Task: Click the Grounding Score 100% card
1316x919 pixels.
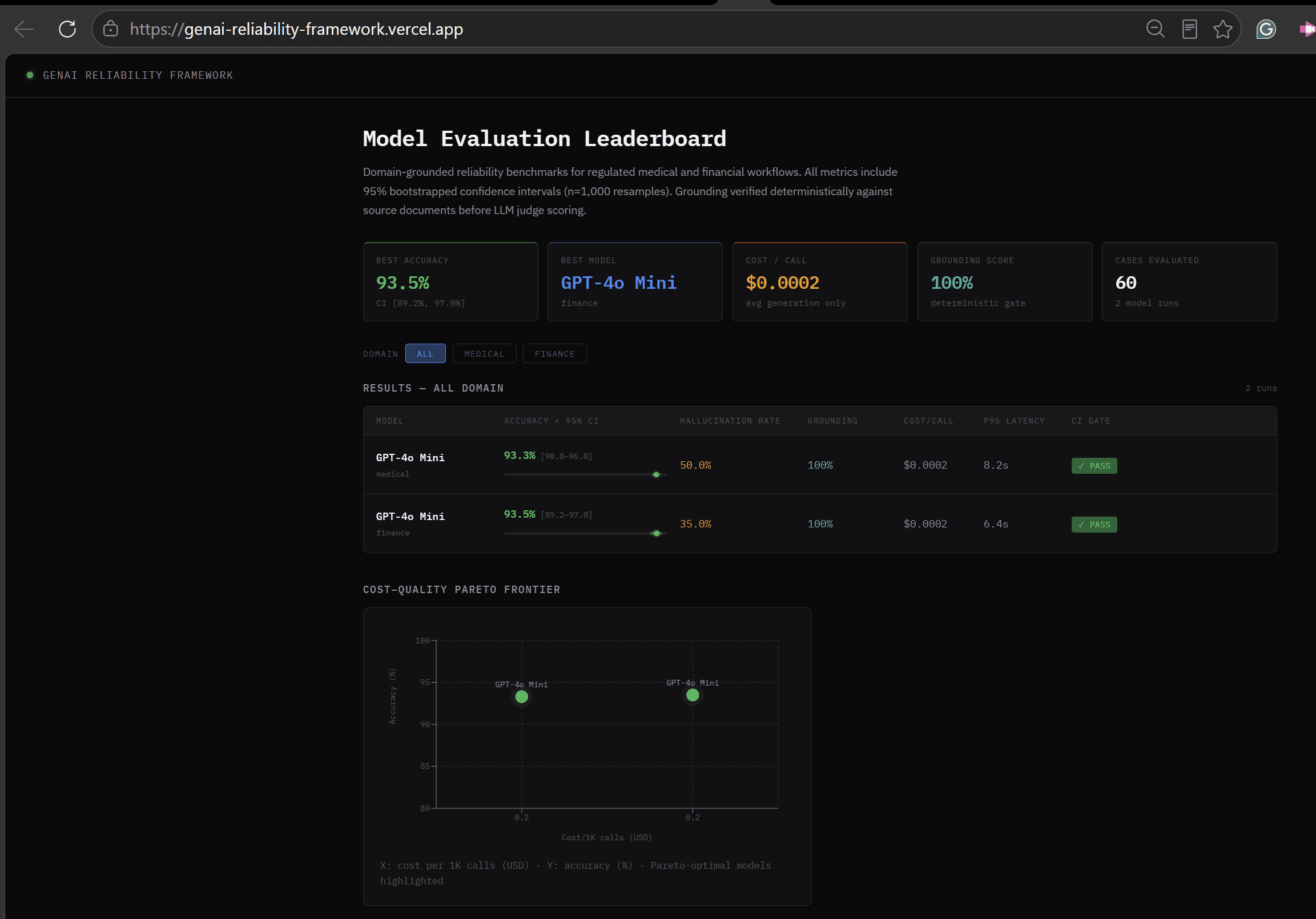Action: 1005,282
